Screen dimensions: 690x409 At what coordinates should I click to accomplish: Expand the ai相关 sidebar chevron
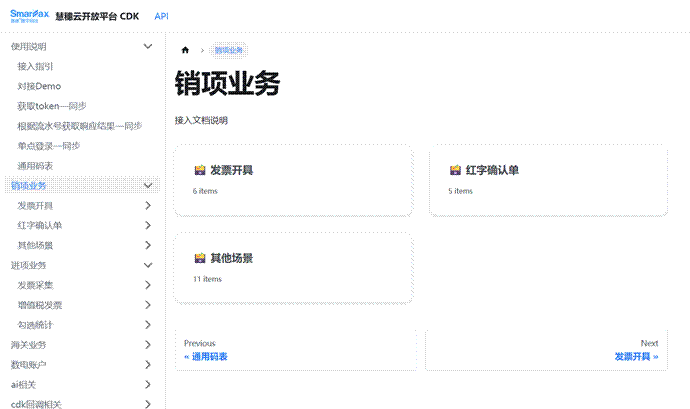148,385
